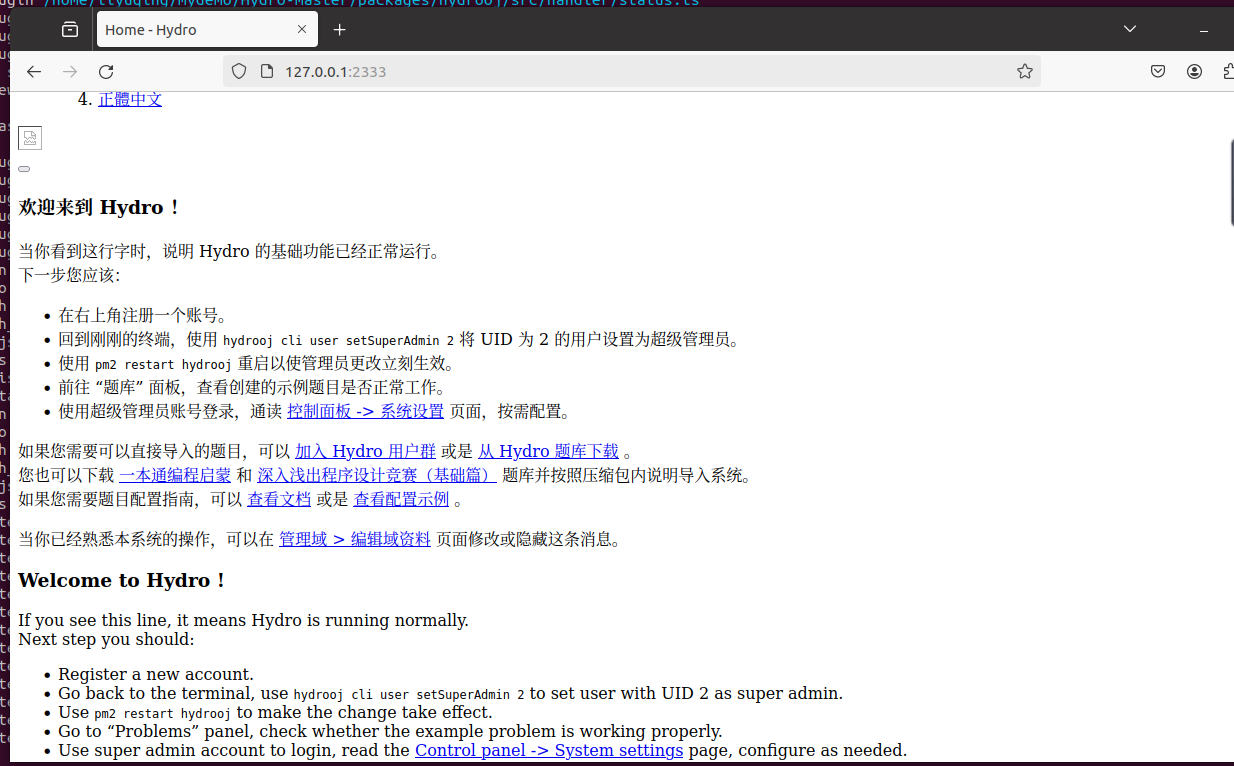Reload the current page
The image size is (1234, 766).
pyautogui.click(x=106, y=71)
